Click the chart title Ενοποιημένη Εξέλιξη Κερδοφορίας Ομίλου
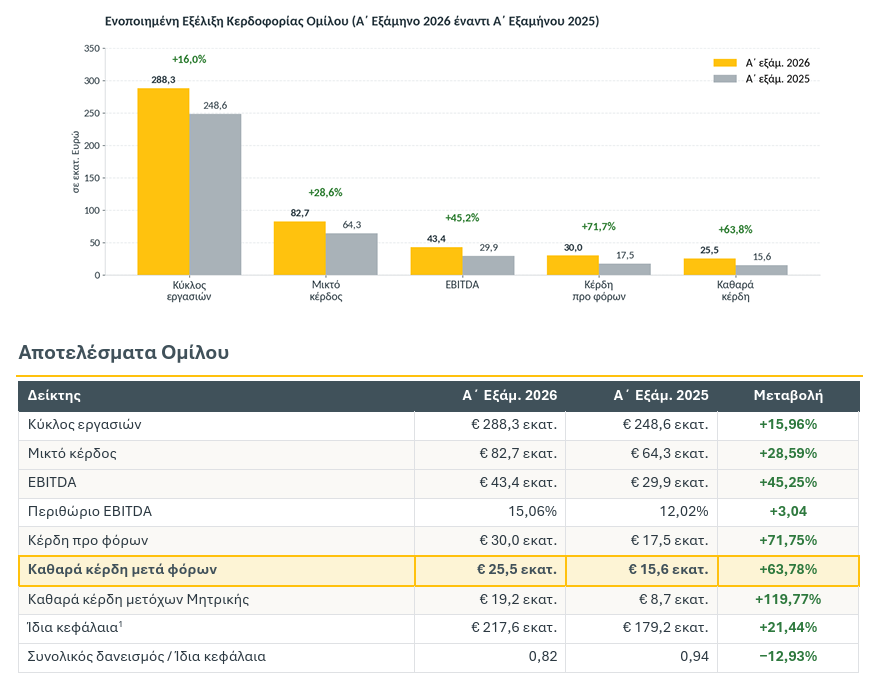This screenshot has height=674, width=874. [x=352, y=21]
